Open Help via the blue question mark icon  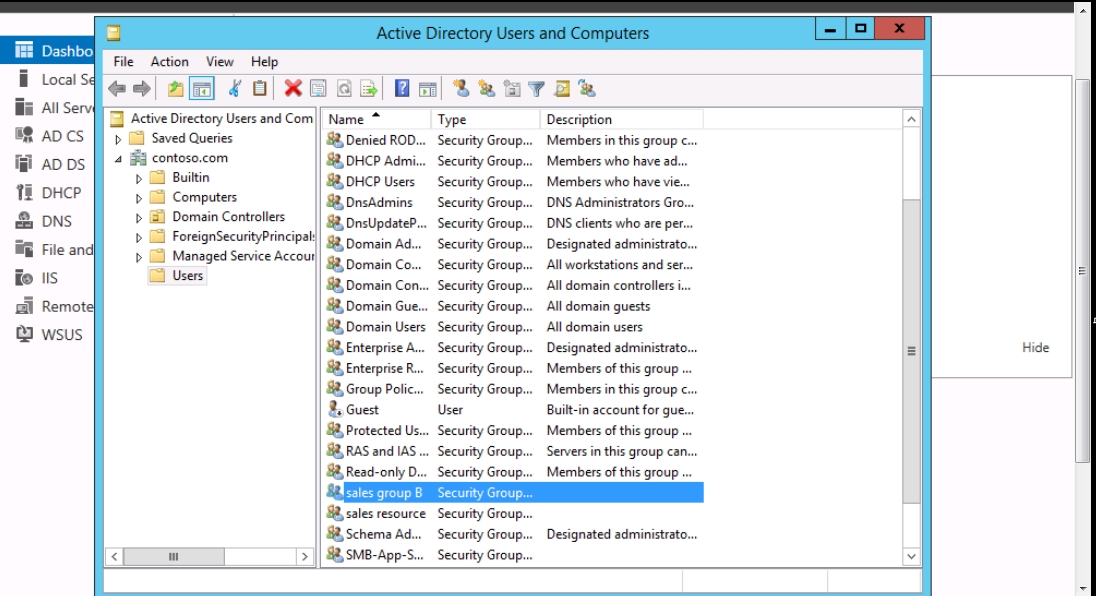click(x=402, y=89)
